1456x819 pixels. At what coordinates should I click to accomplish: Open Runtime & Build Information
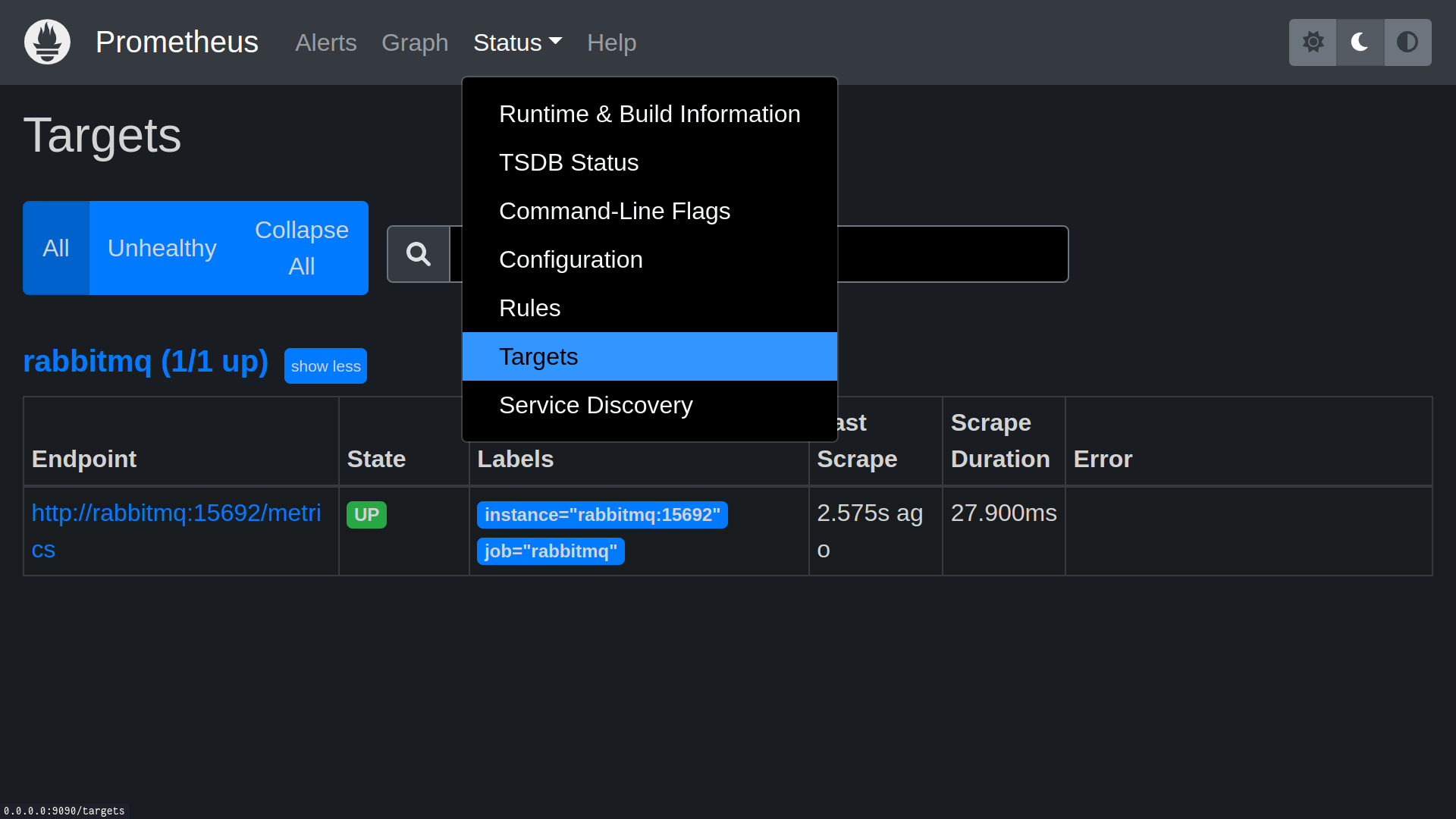pos(649,114)
